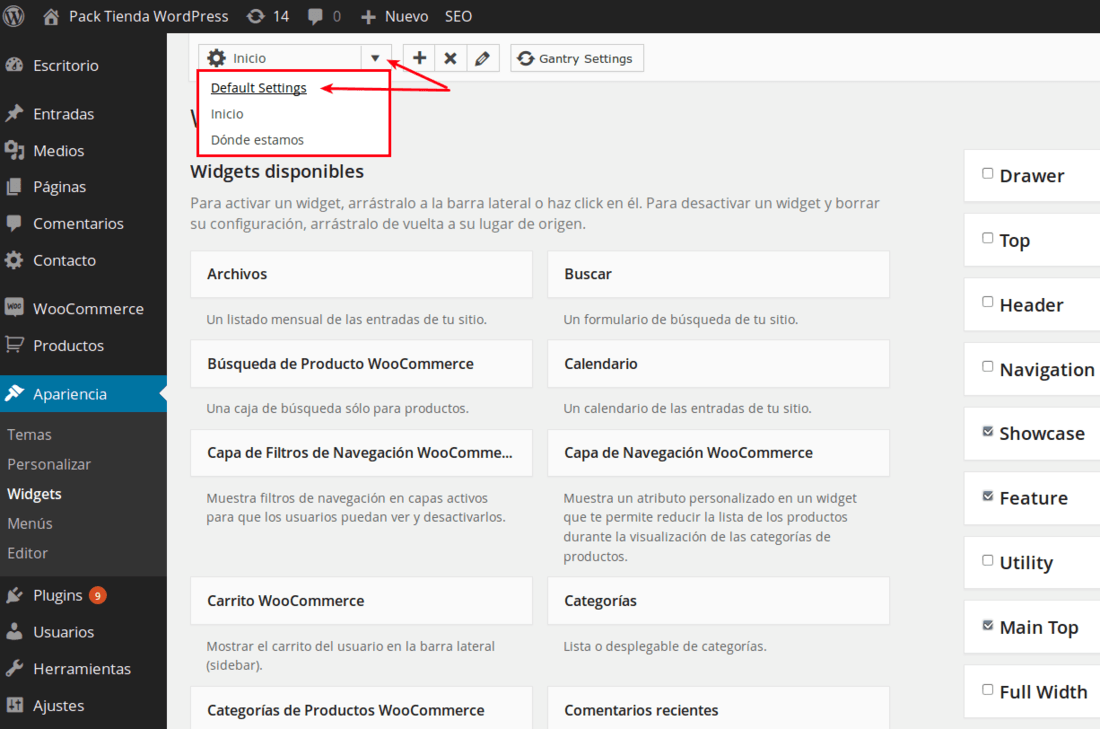Screen dimensions: 1100x729
Task: Select Dónde estamos in the dropdown list
Action: 257,140
